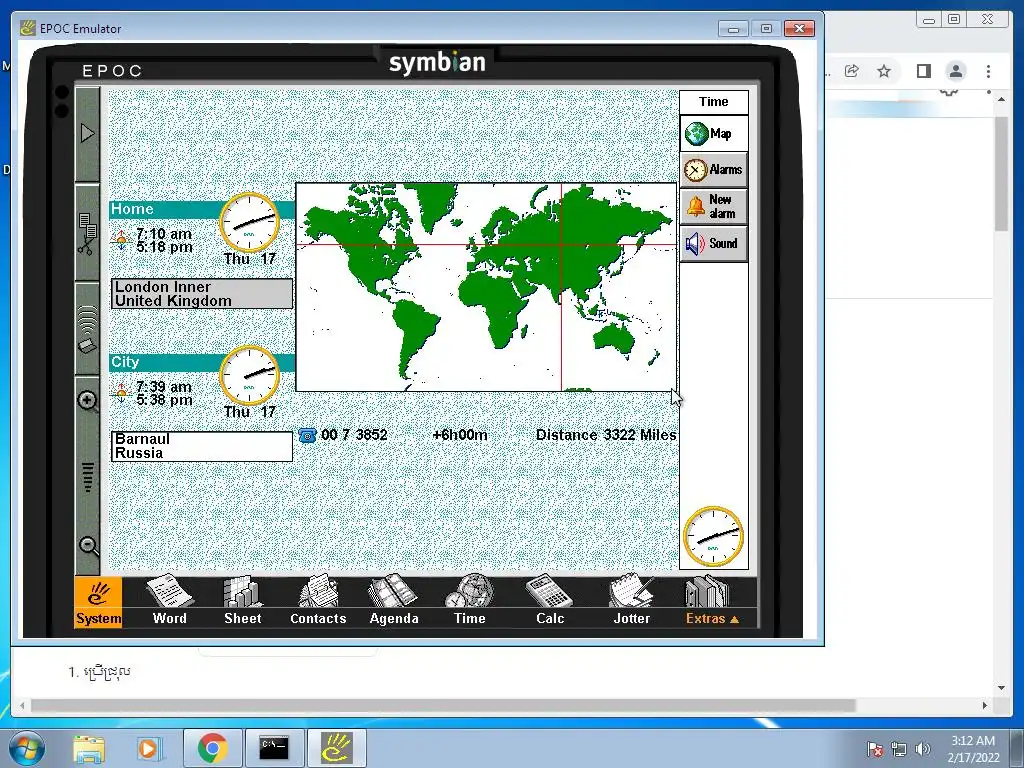Open the Chrome share icon

pyautogui.click(x=852, y=71)
